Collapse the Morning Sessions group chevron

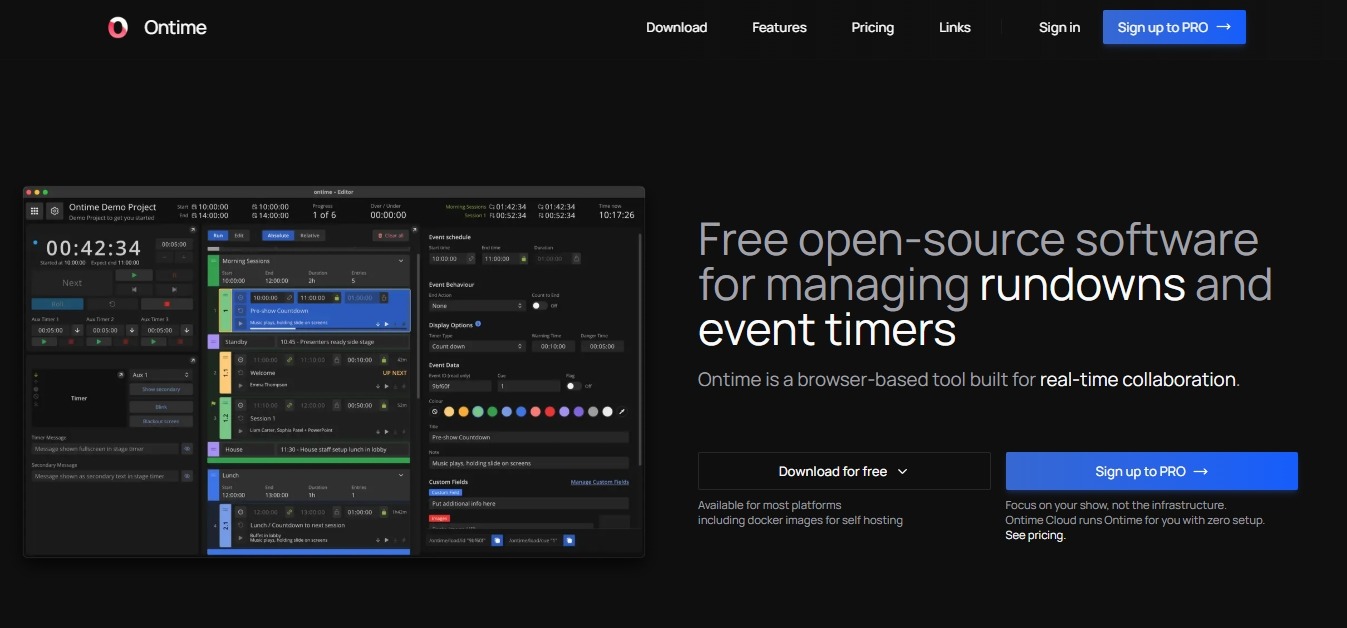pos(401,261)
